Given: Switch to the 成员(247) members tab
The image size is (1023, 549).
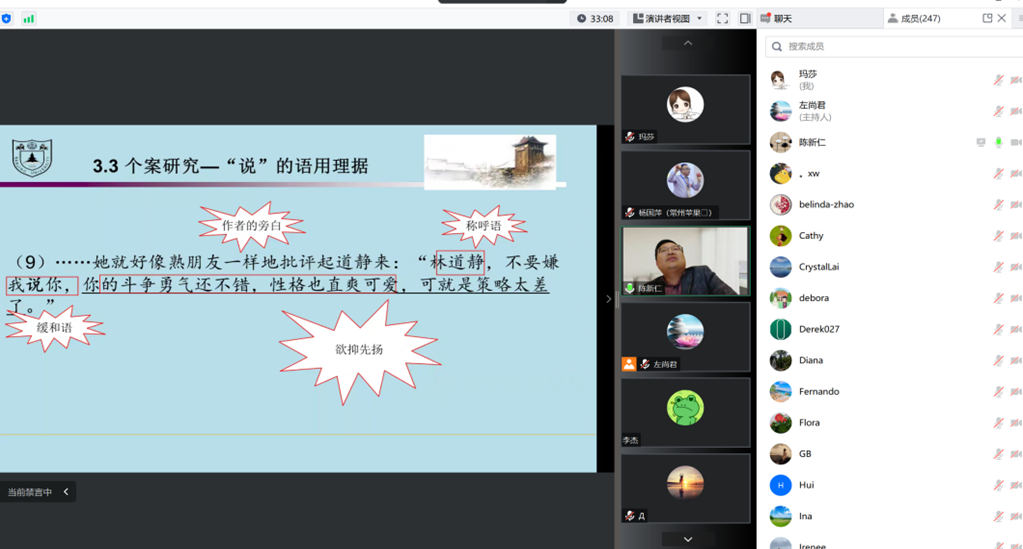Looking at the screenshot, I should coord(913,18).
